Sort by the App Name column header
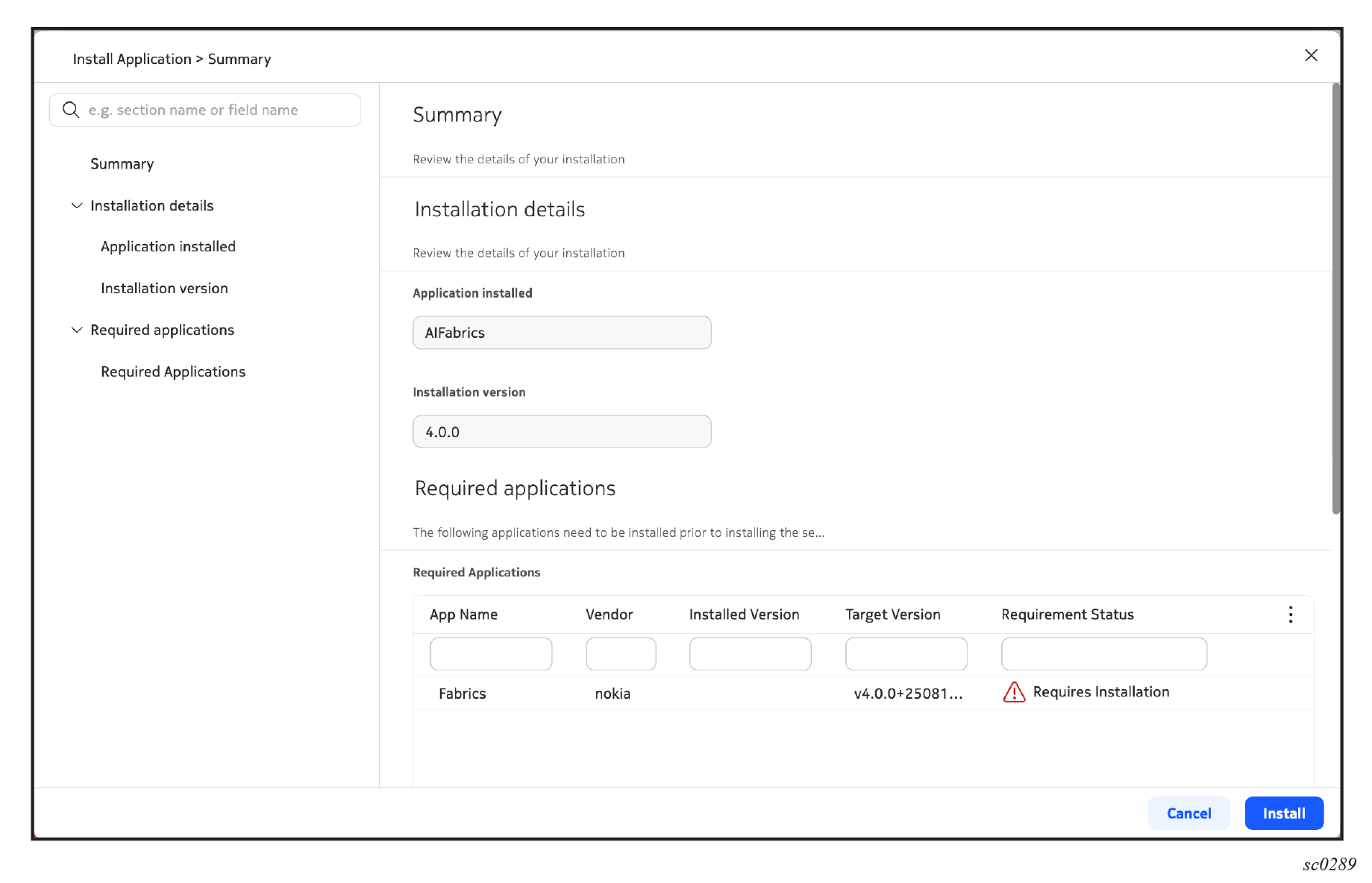 point(463,615)
